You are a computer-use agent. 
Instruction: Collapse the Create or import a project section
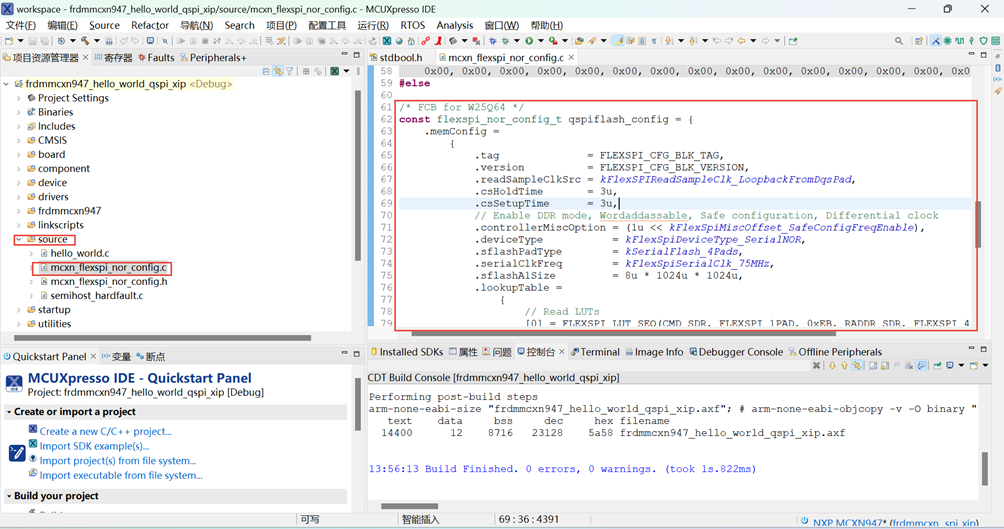tap(9, 412)
